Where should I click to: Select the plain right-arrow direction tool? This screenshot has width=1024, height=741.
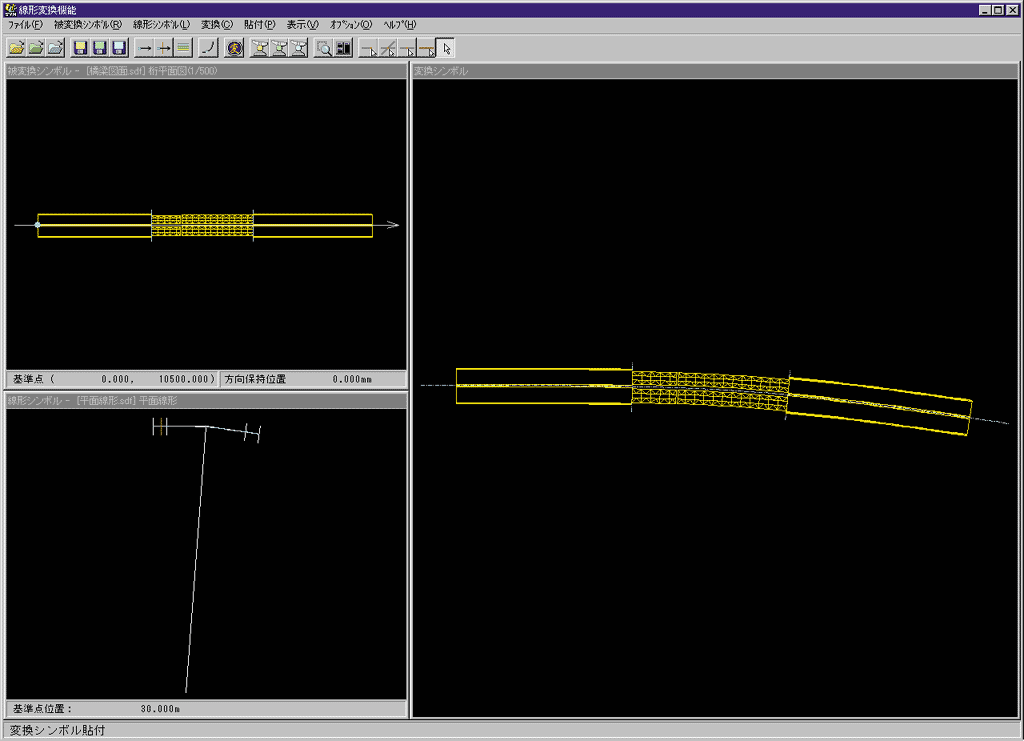(x=145, y=48)
